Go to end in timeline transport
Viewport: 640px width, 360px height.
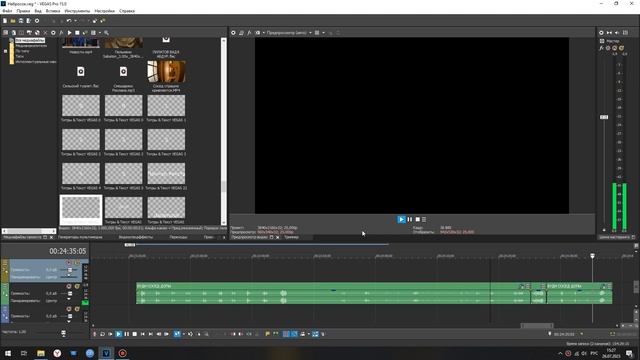(151, 334)
